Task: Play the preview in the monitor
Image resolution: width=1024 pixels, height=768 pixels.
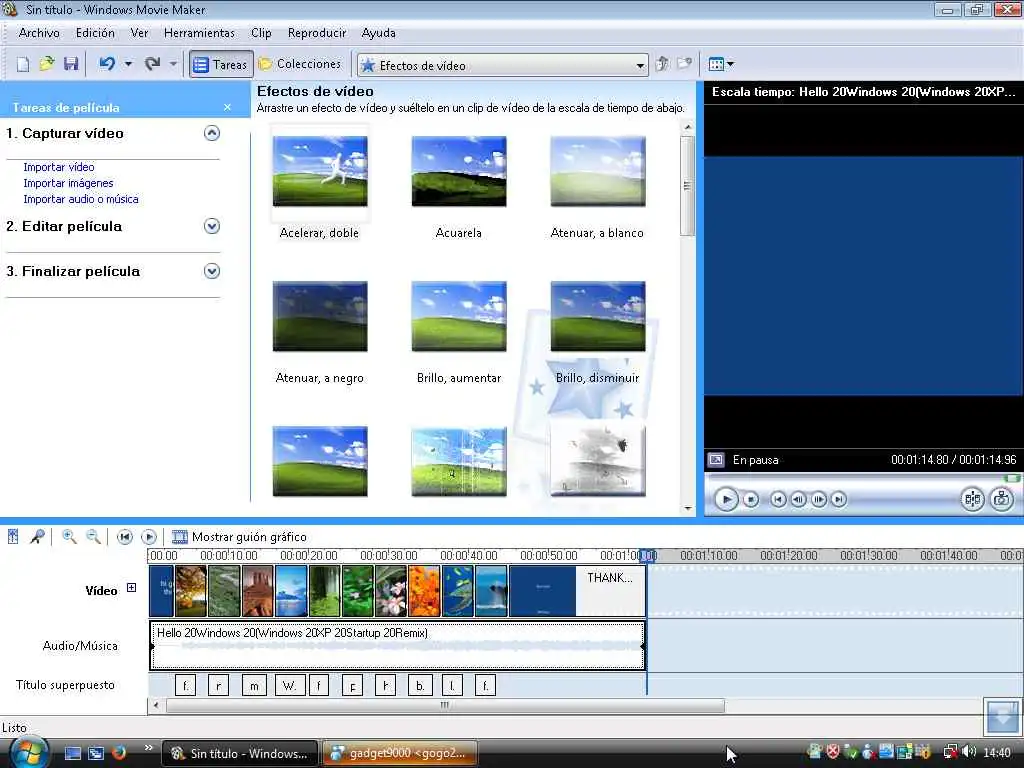Action: tap(726, 500)
